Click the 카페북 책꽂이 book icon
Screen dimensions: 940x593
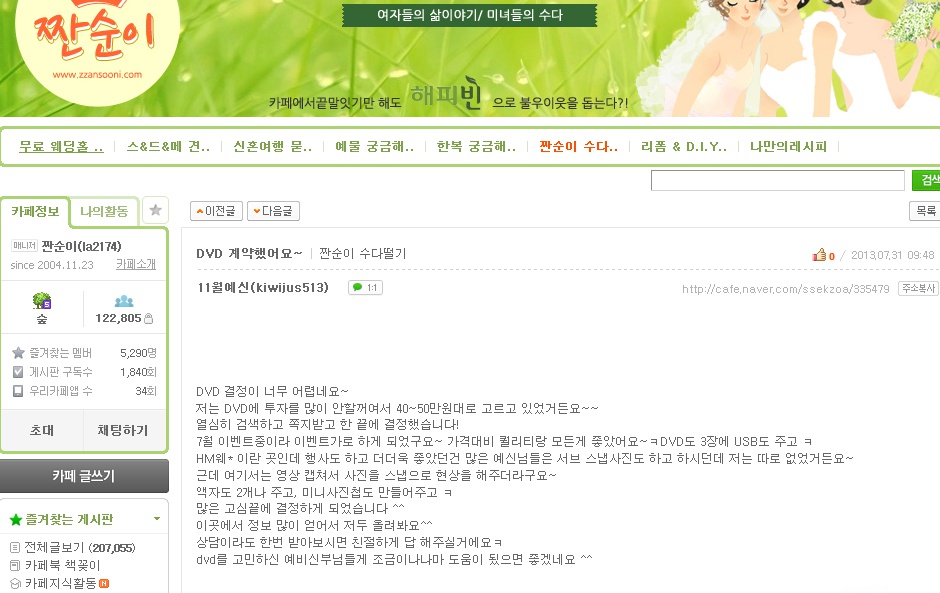[15, 565]
